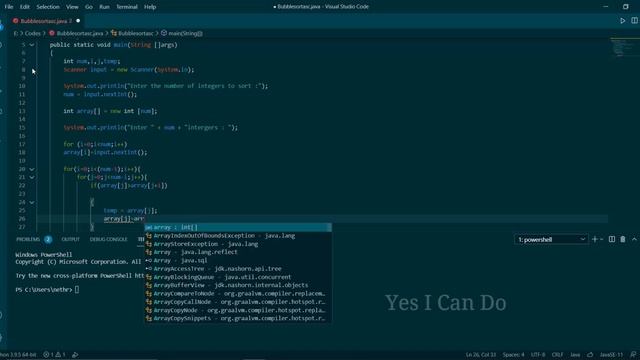Run the Java file with play icon
The image size is (640, 360).
click(x=622, y=20)
